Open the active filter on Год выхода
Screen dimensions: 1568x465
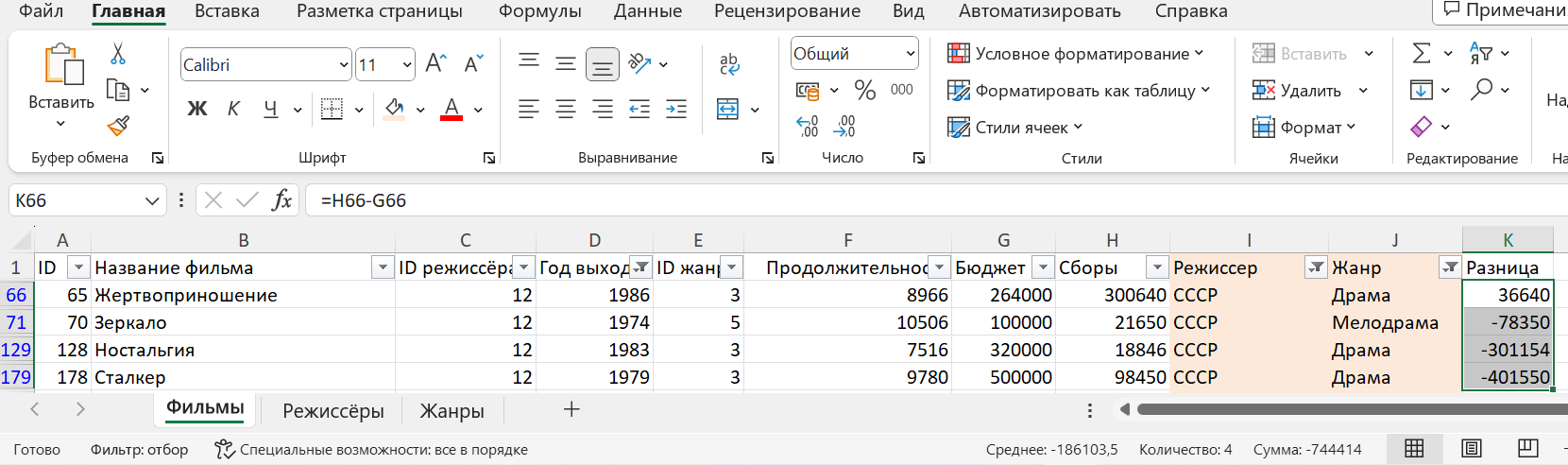(640, 268)
